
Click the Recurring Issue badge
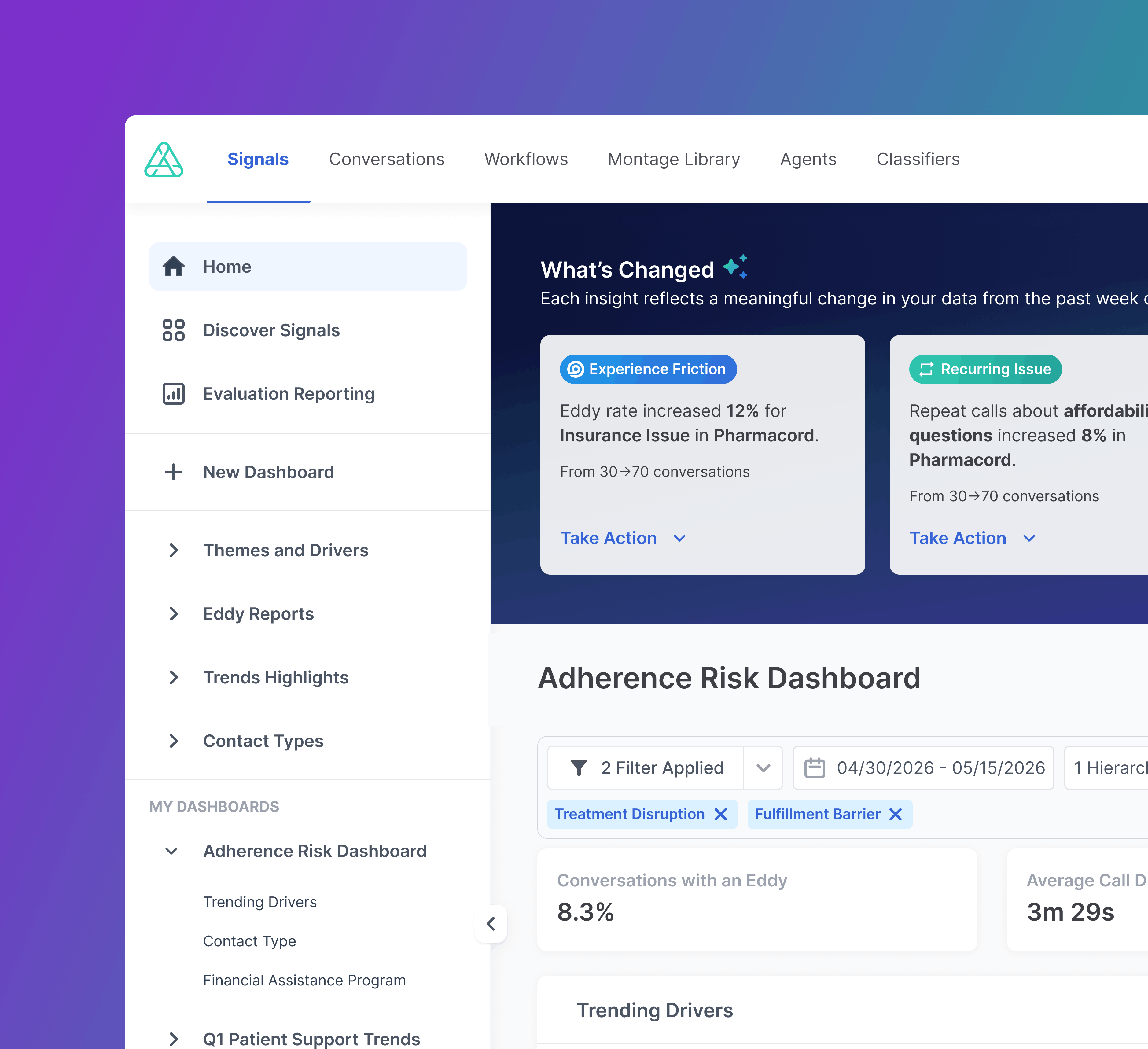click(986, 370)
